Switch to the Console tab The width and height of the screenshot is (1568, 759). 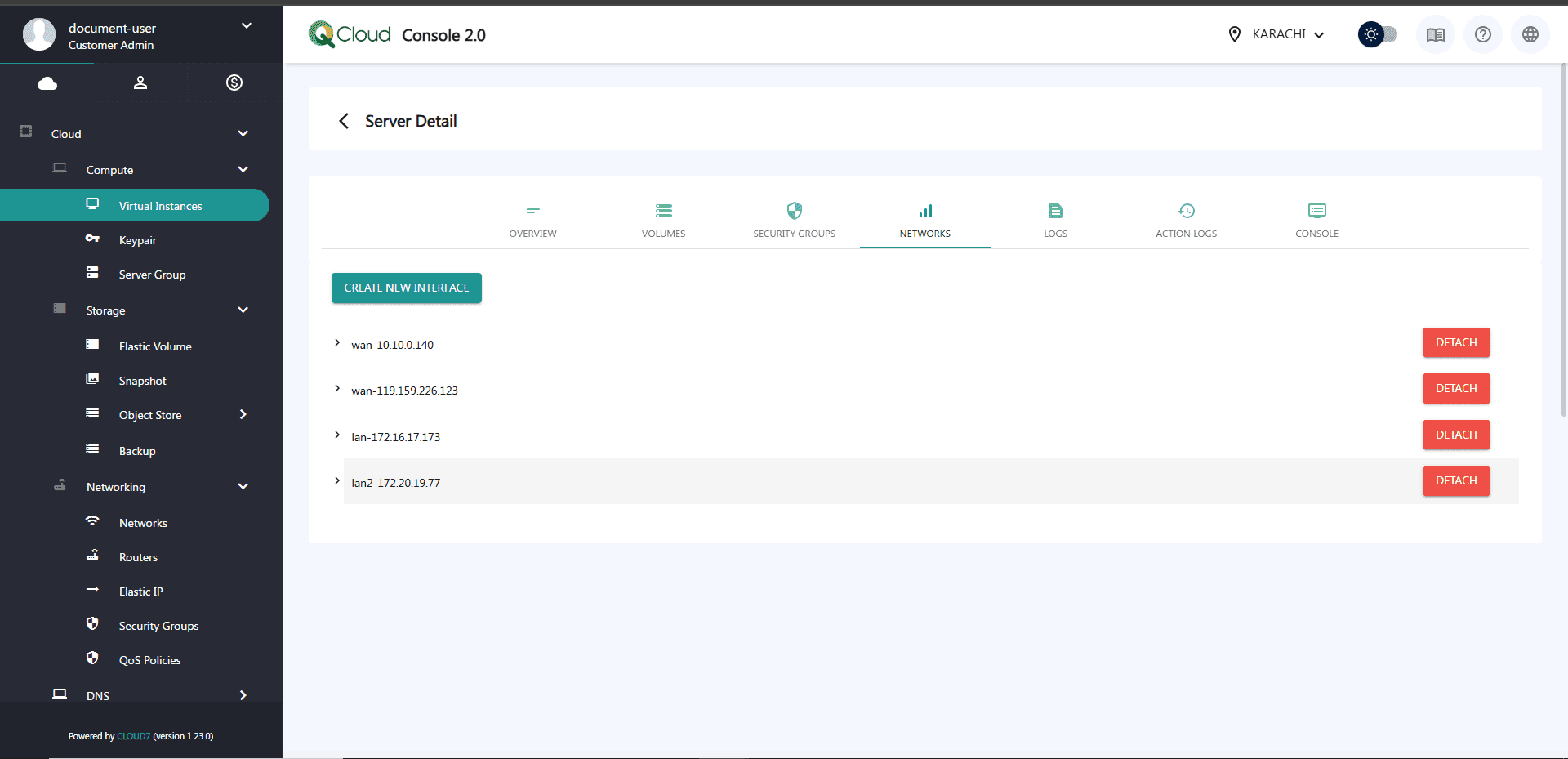point(1316,221)
